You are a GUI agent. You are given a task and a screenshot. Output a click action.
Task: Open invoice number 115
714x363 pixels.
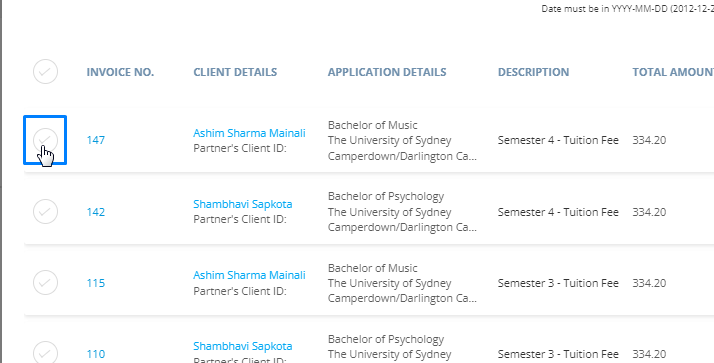96,283
